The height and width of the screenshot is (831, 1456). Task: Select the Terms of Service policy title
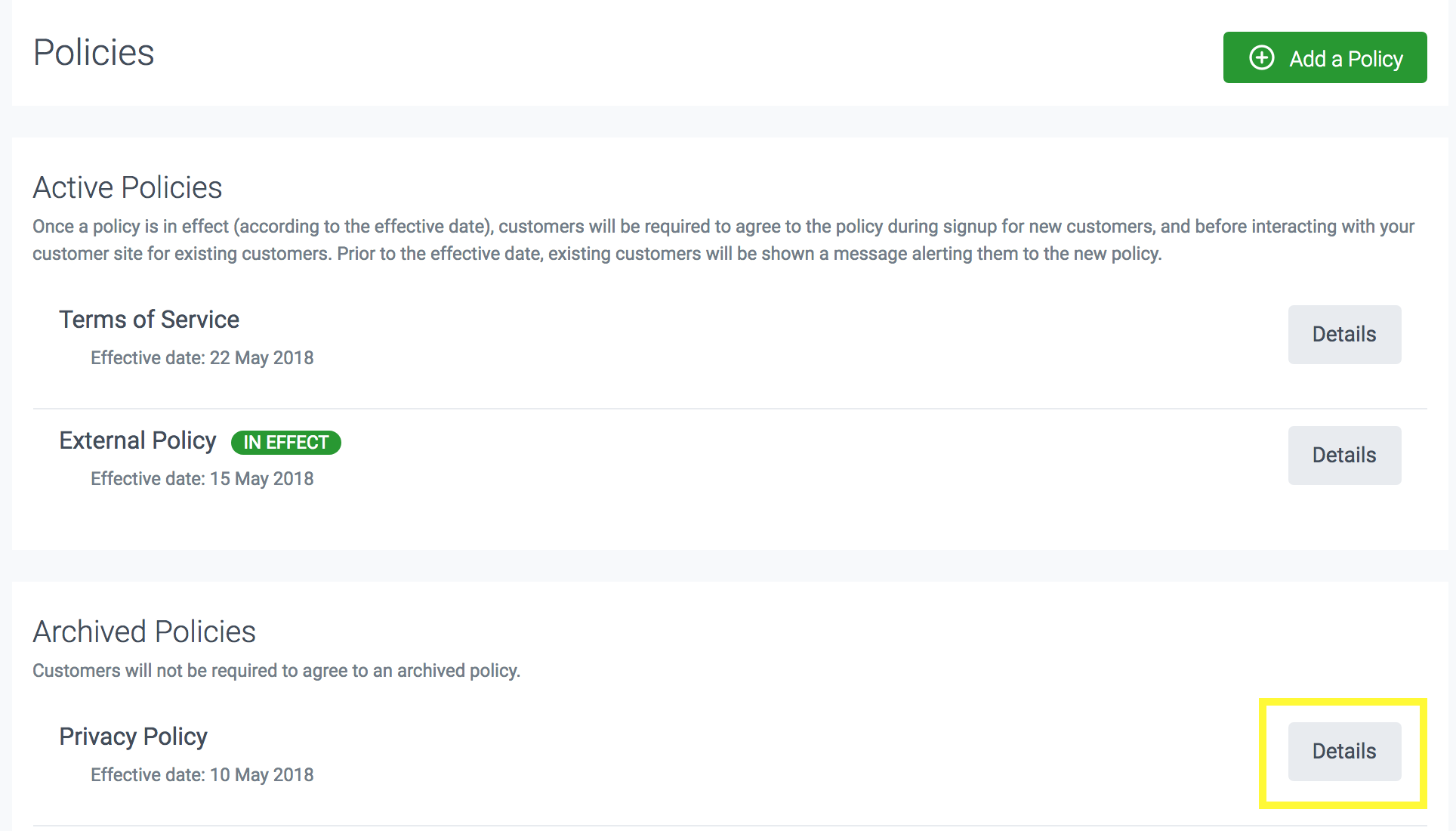(149, 320)
